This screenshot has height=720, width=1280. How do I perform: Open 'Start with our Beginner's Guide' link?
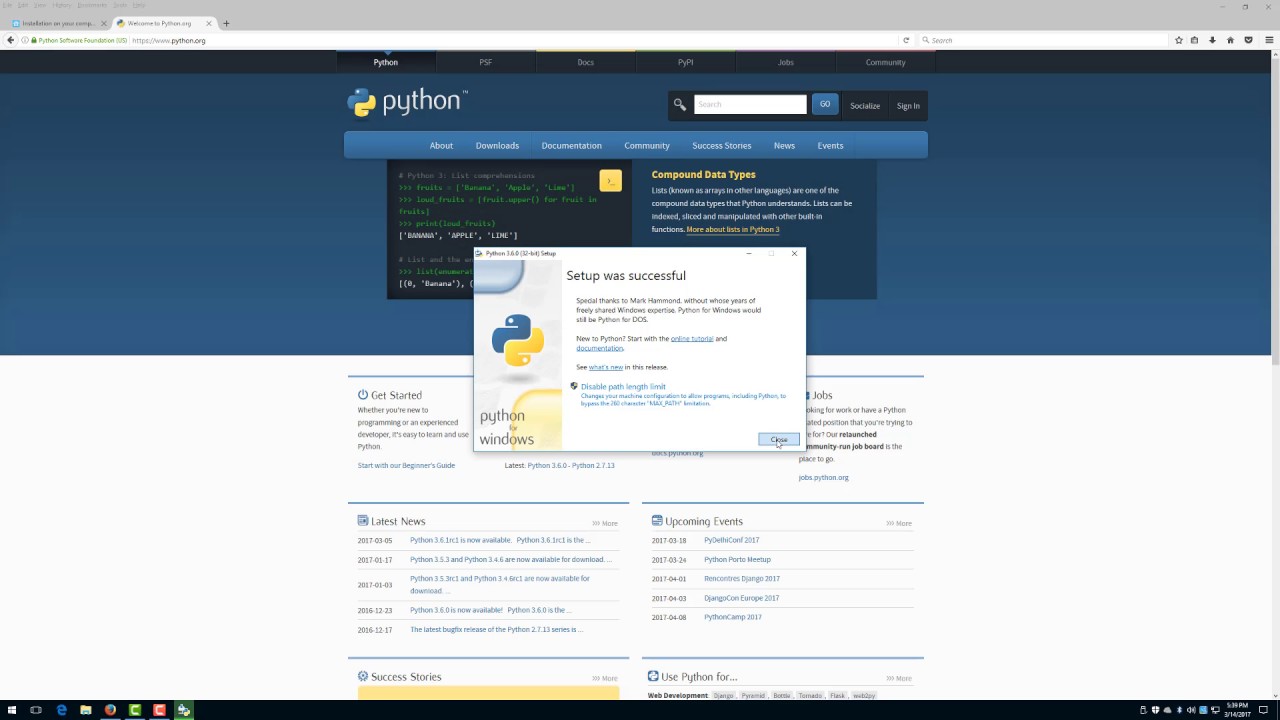click(x=406, y=465)
